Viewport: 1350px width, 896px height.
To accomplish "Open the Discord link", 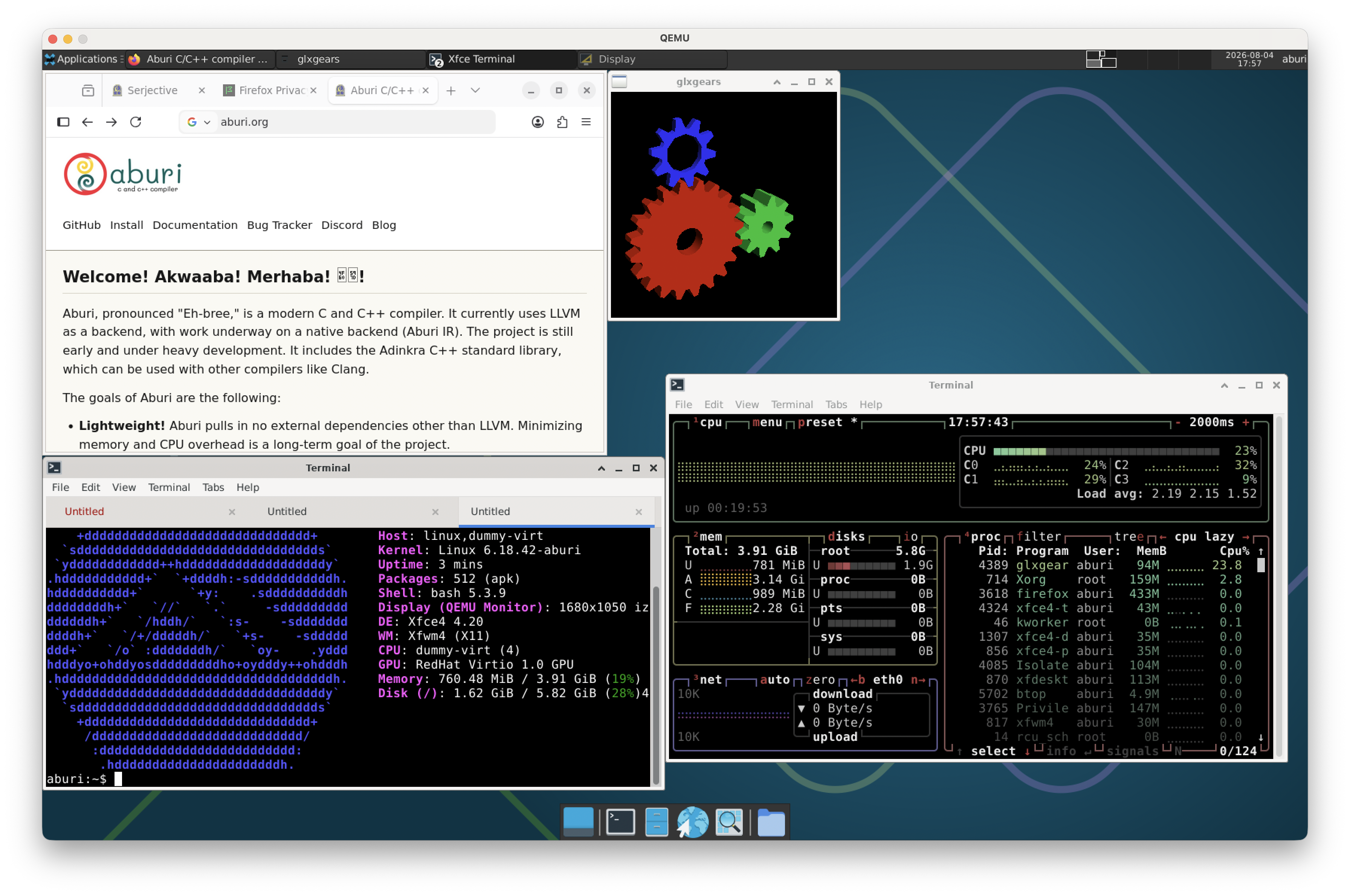I will pos(342,225).
